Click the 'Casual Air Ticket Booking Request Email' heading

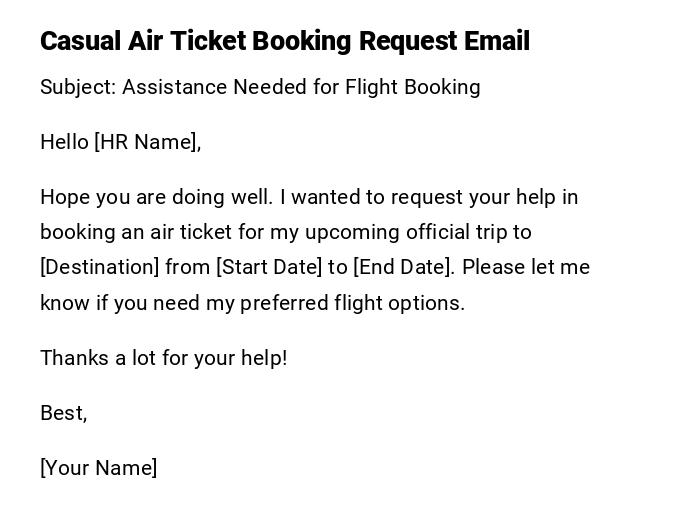click(285, 41)
